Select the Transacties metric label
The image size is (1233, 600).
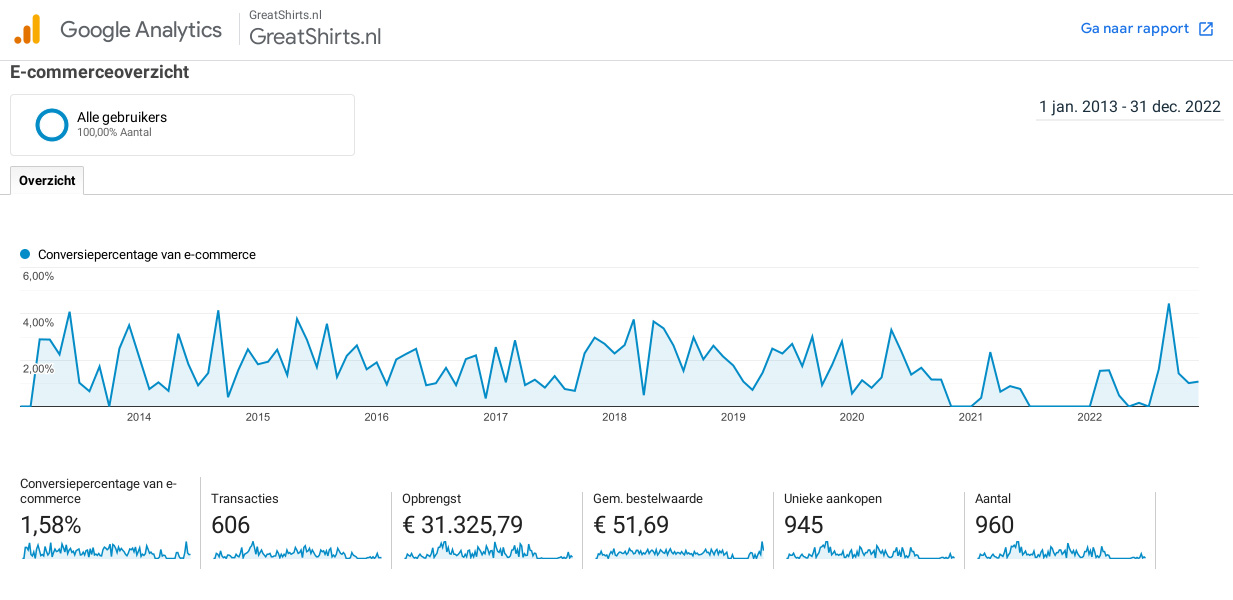click(245, 498)
